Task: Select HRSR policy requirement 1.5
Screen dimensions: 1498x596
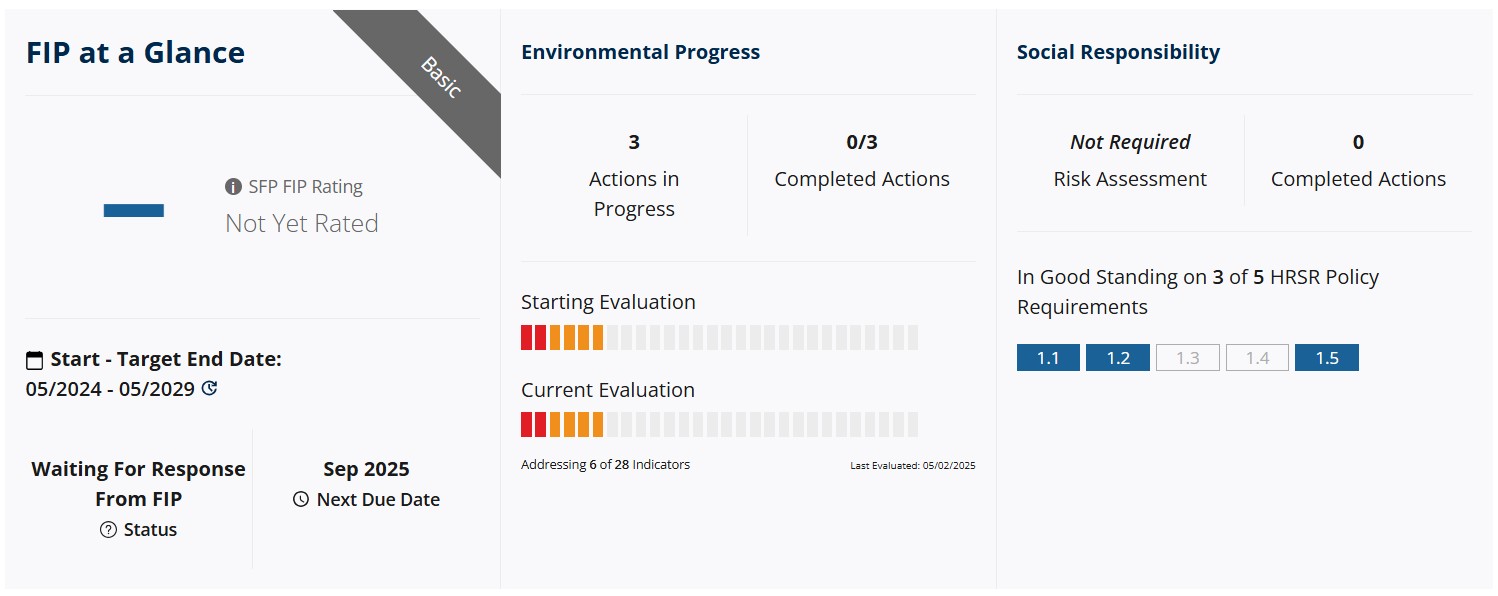Action: click(x=1327, y=358)
